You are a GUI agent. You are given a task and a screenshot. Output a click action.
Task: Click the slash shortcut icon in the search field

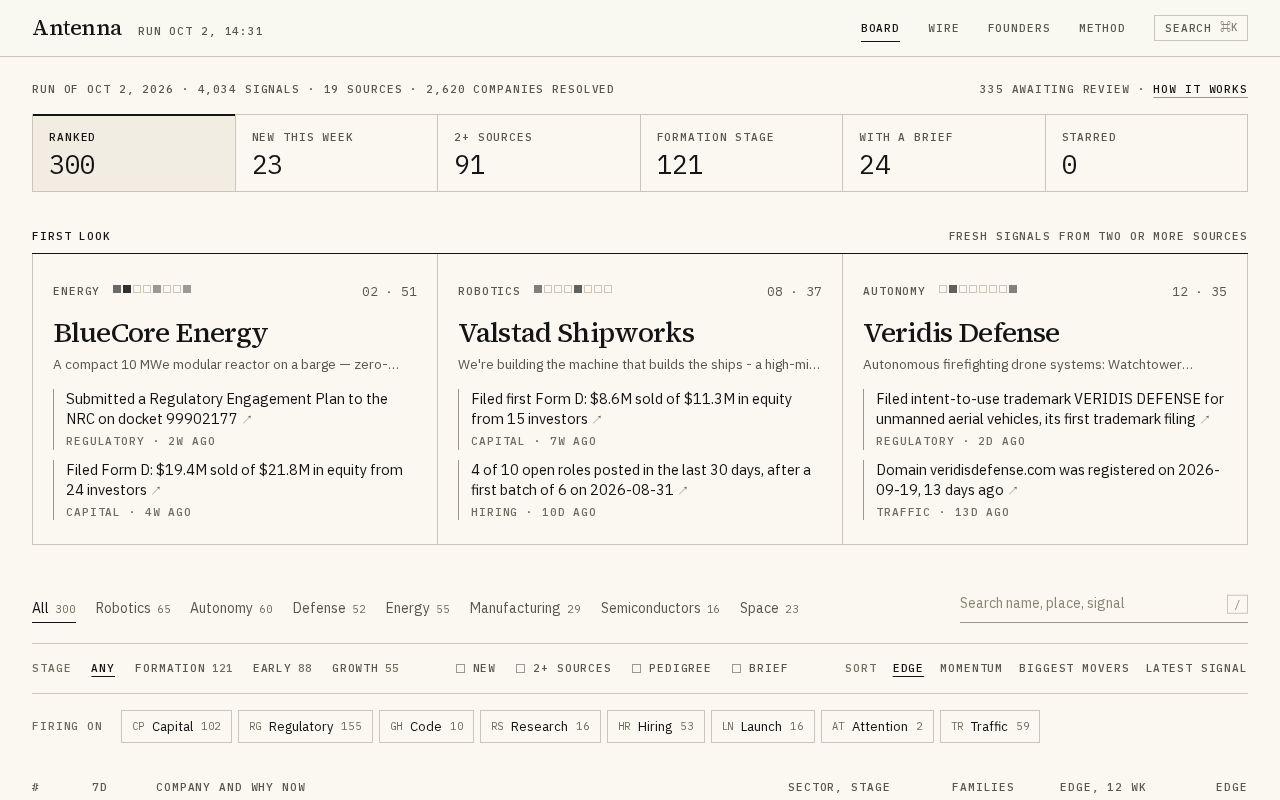(x=1237, y=604)
